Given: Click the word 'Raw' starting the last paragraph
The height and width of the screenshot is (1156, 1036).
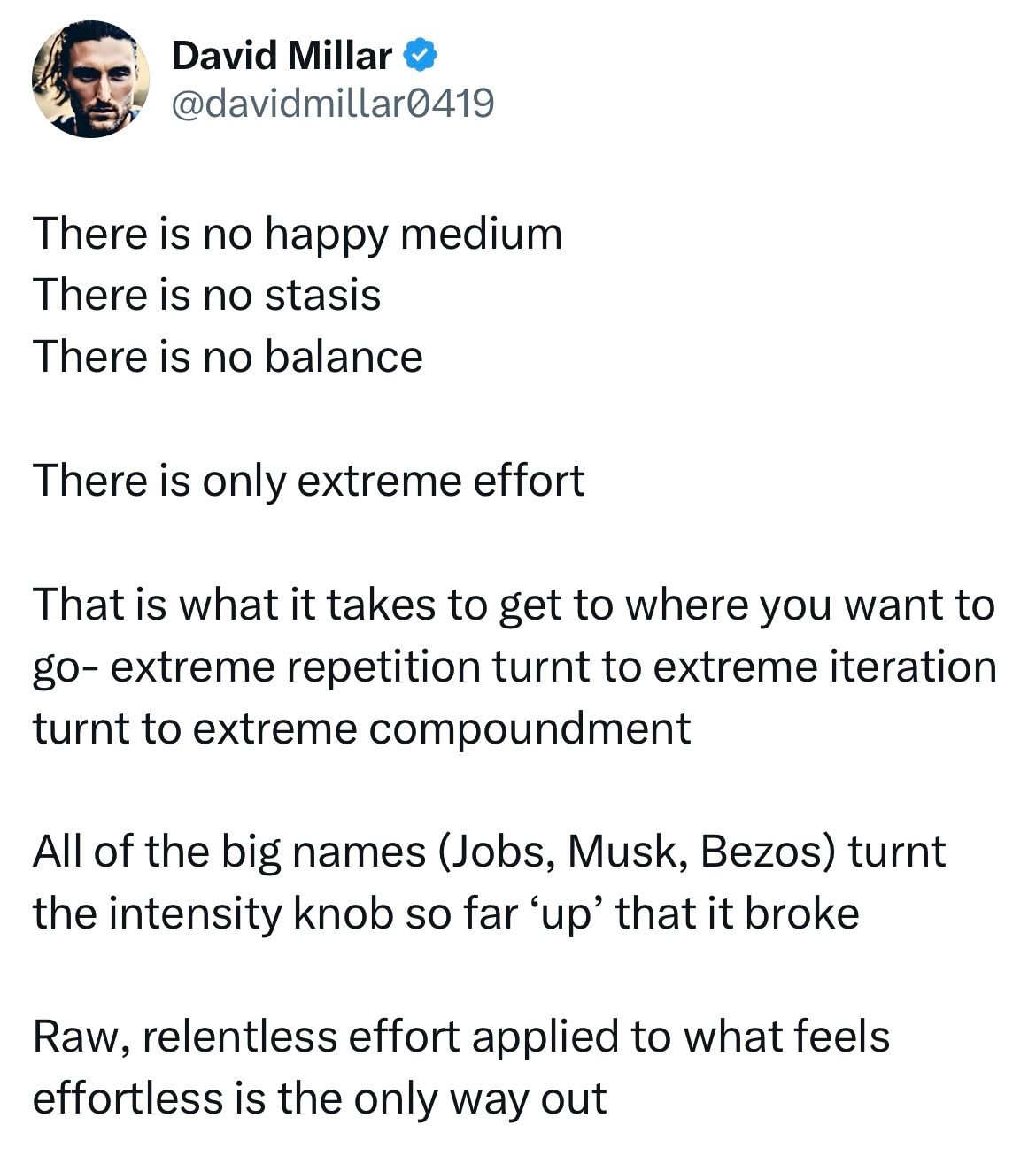Looking at the screenshot, I should point(76,1037).
